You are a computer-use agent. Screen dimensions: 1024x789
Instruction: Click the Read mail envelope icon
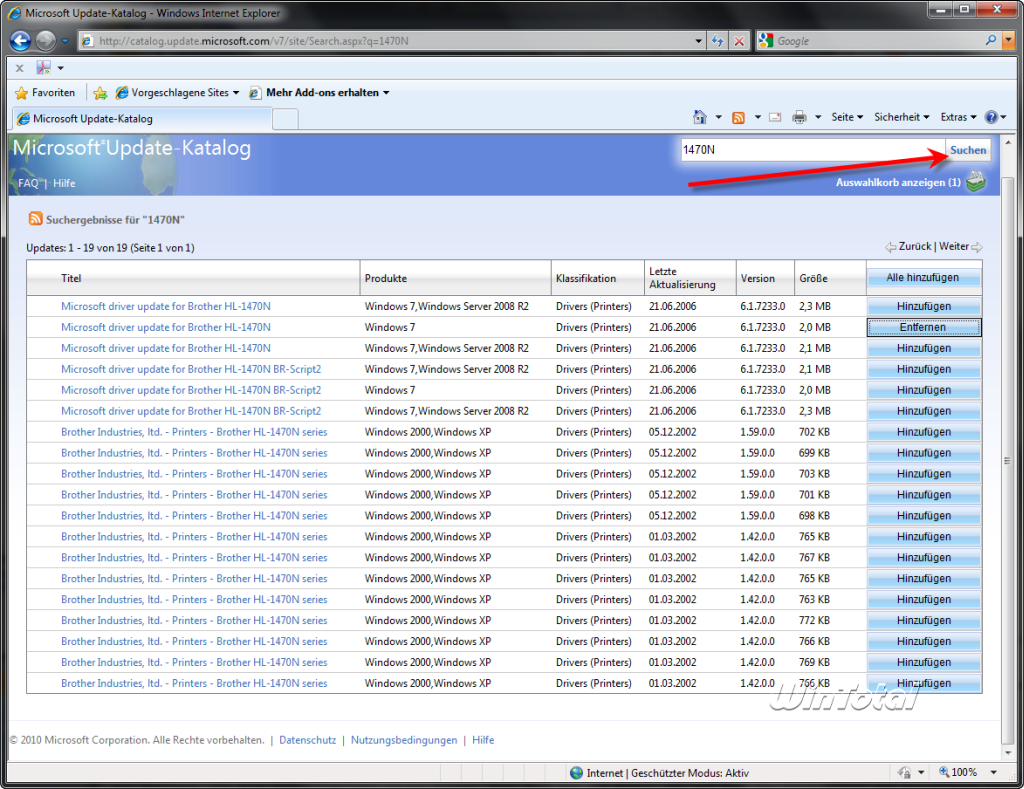(x=775, y=118)
